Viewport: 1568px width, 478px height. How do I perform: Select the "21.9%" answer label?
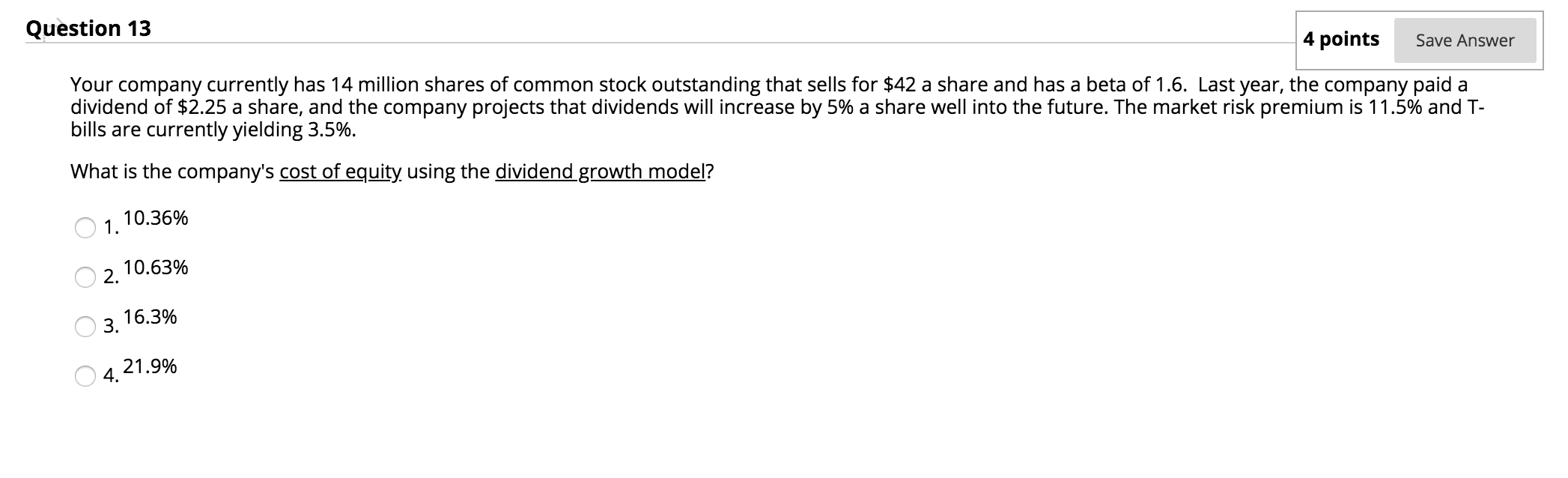pos(151,366)
